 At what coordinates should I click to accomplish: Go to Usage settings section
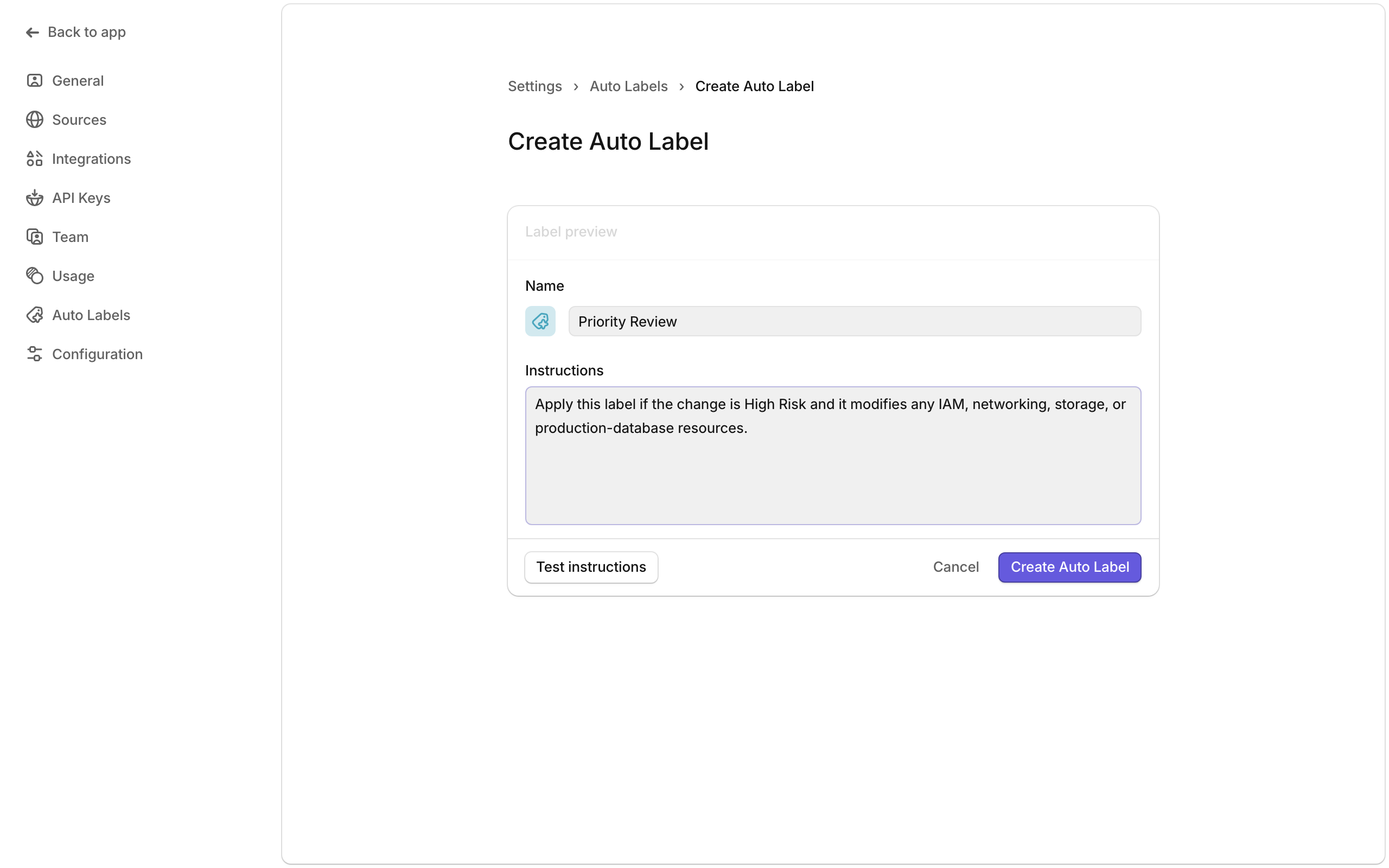tap(73, 276)
